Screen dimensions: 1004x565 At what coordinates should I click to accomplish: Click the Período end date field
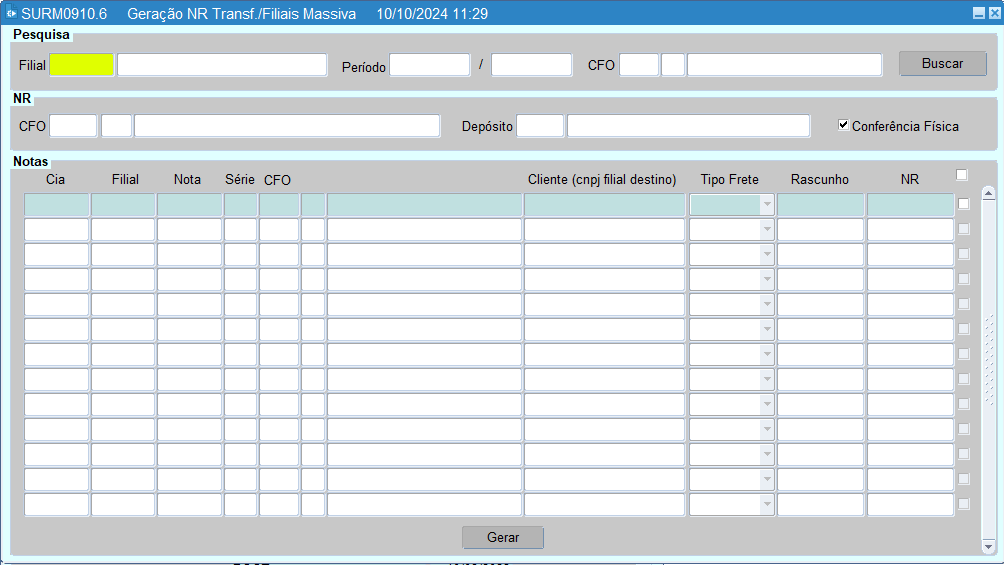pos(531,65)
